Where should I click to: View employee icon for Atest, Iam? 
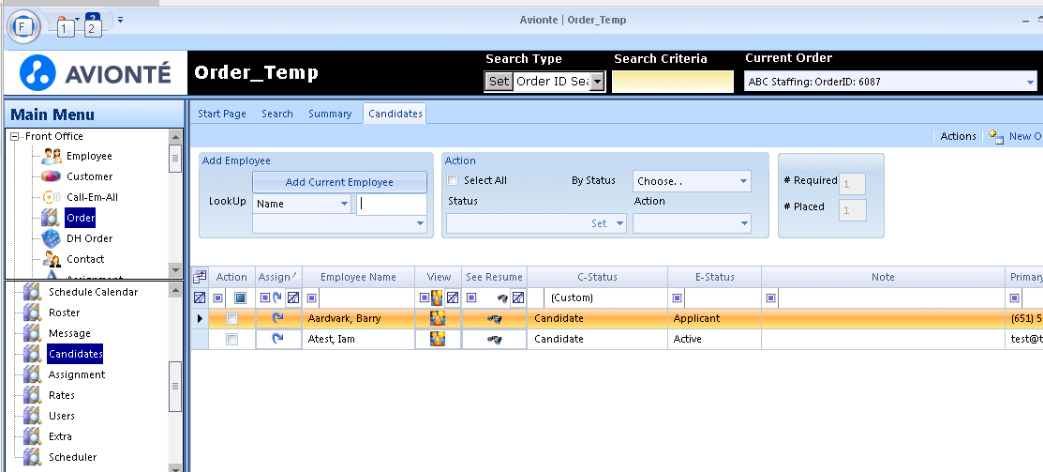click(x=437, y=339)
